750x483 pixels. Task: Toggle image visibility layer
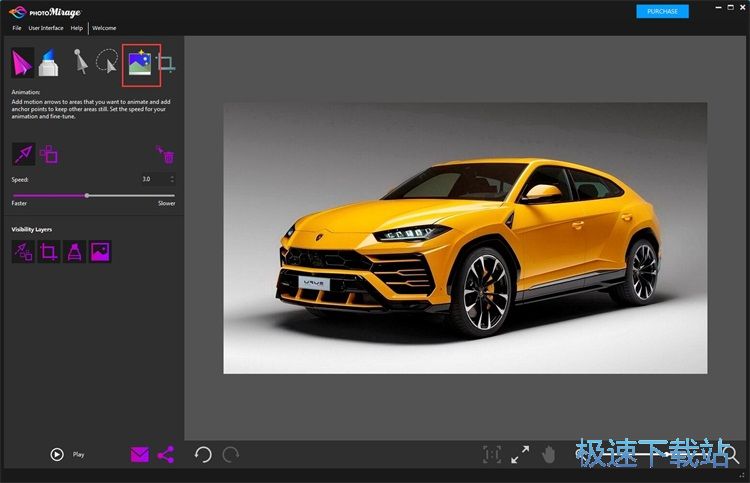[100, 252]
